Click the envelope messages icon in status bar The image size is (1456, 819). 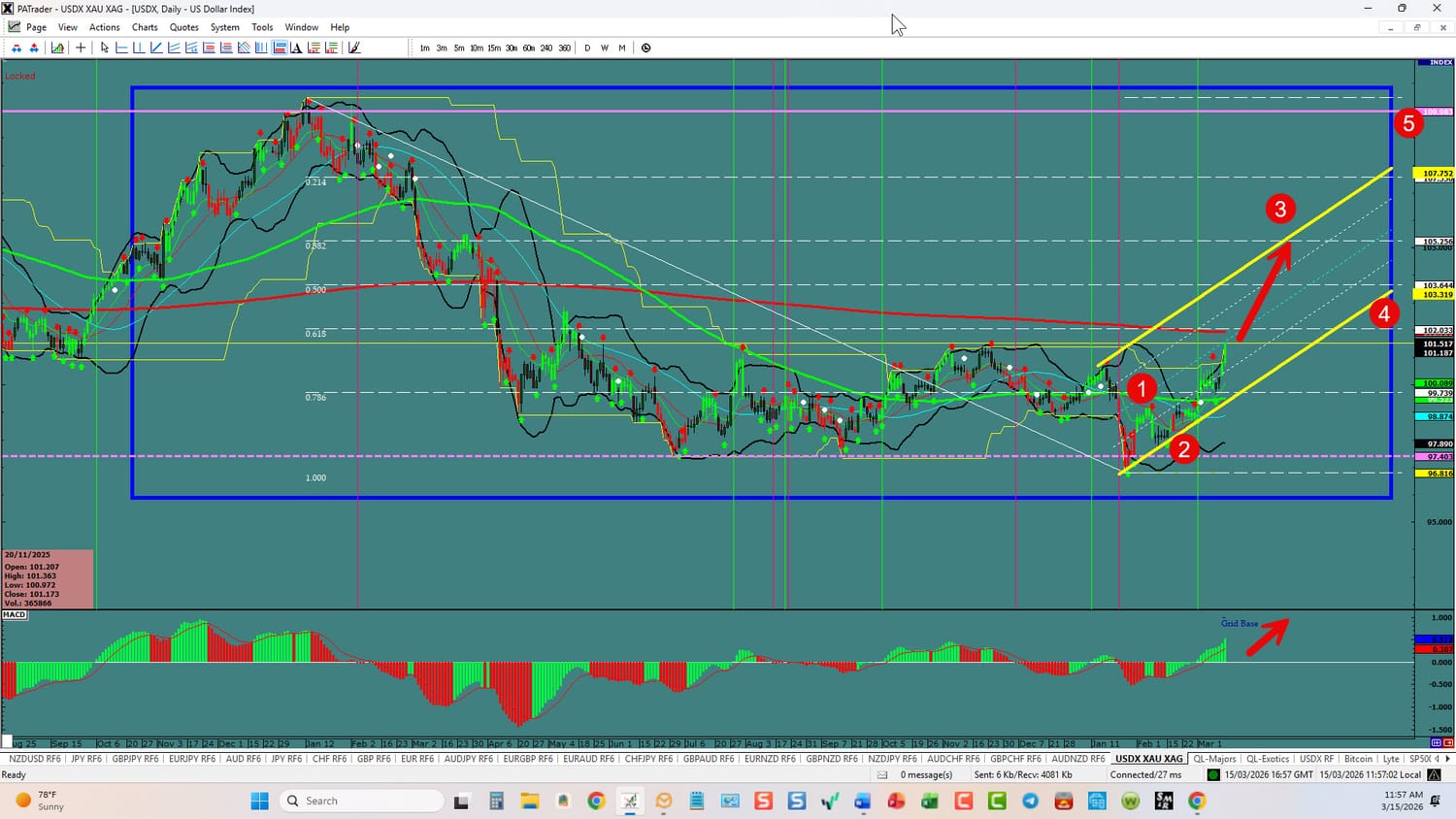pos(882,774)
